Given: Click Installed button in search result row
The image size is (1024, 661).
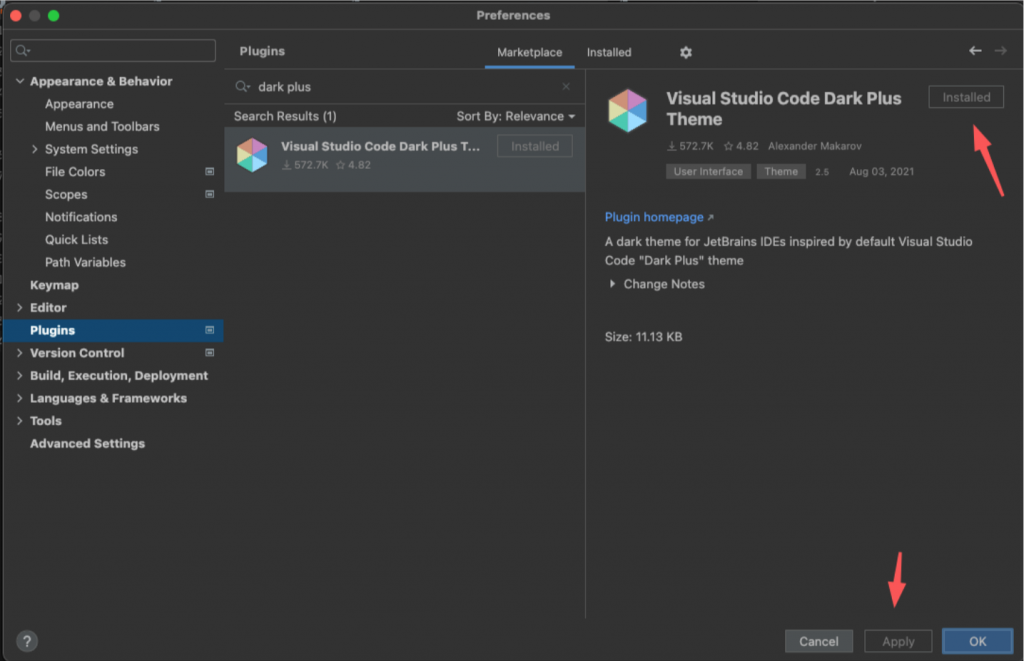Looking at the screenshot, I should pyautogui.click(x=535, y=146).
